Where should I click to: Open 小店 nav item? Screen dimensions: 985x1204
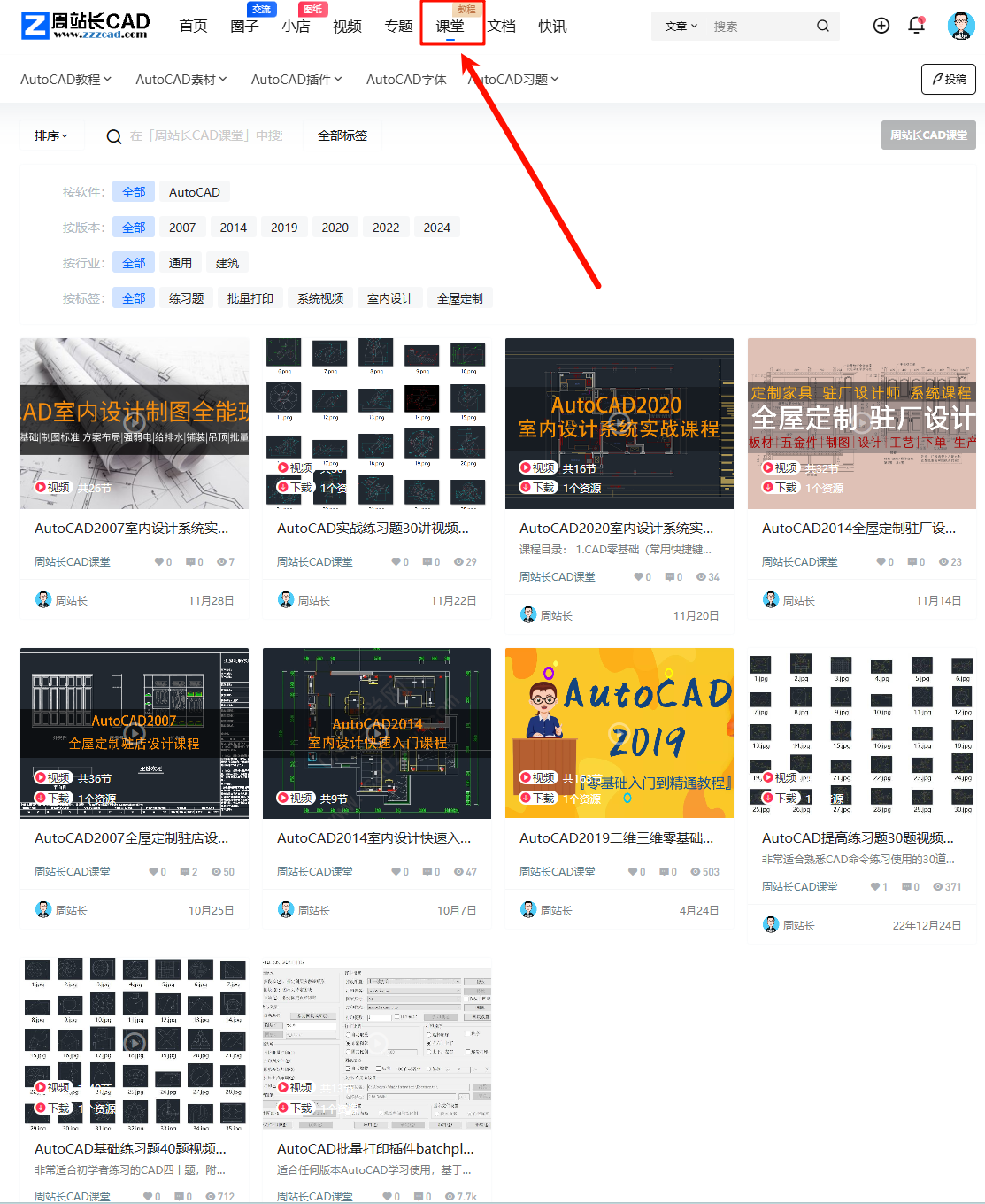pyautogui.click(x=296, y=26)
